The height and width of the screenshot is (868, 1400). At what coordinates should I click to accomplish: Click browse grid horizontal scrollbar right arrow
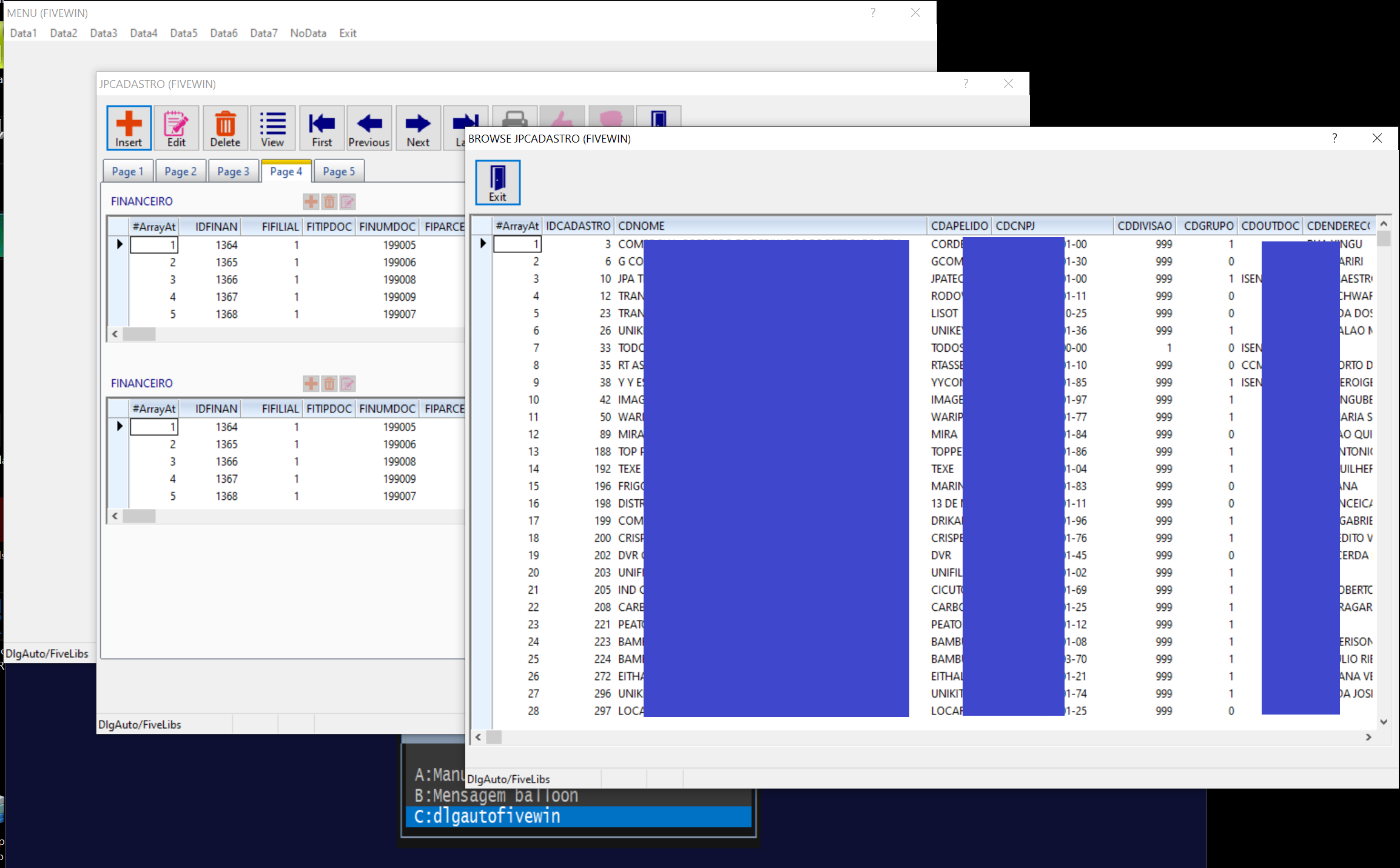click(x=1368, y=737)
